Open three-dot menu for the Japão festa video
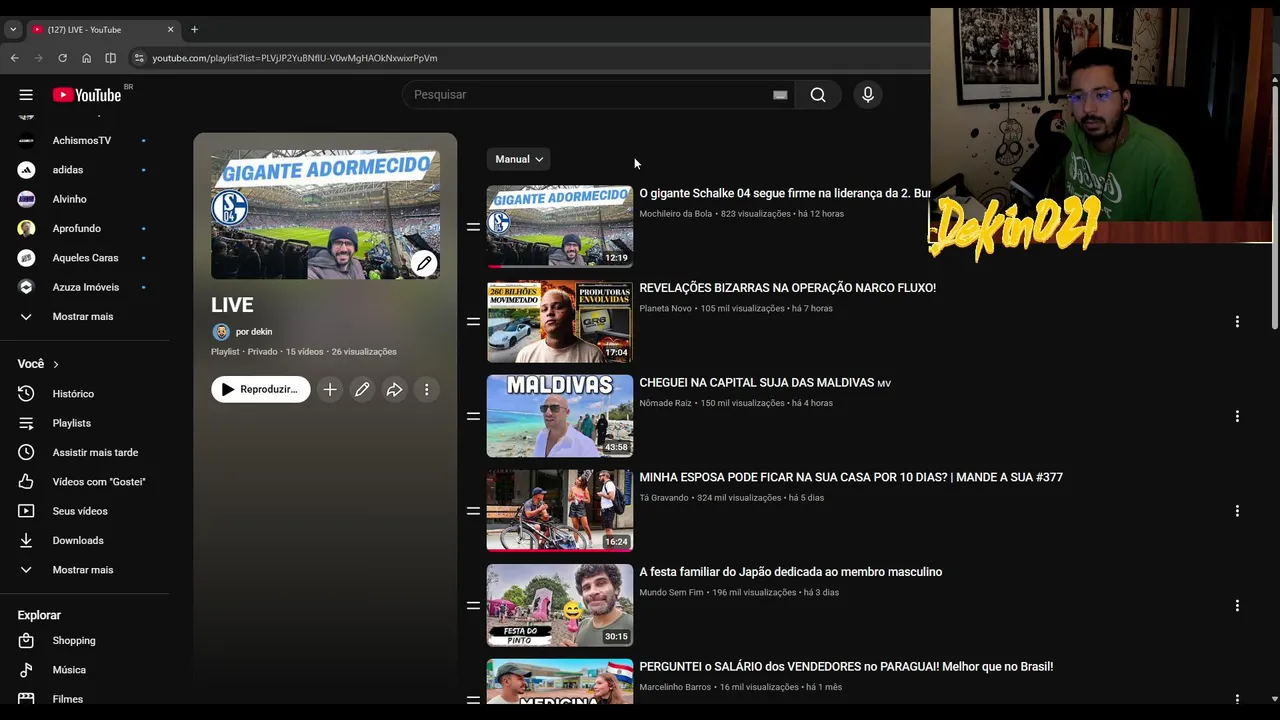Image resolution: width=1280 pixels, height=720 pixels. click(1237, 606)
